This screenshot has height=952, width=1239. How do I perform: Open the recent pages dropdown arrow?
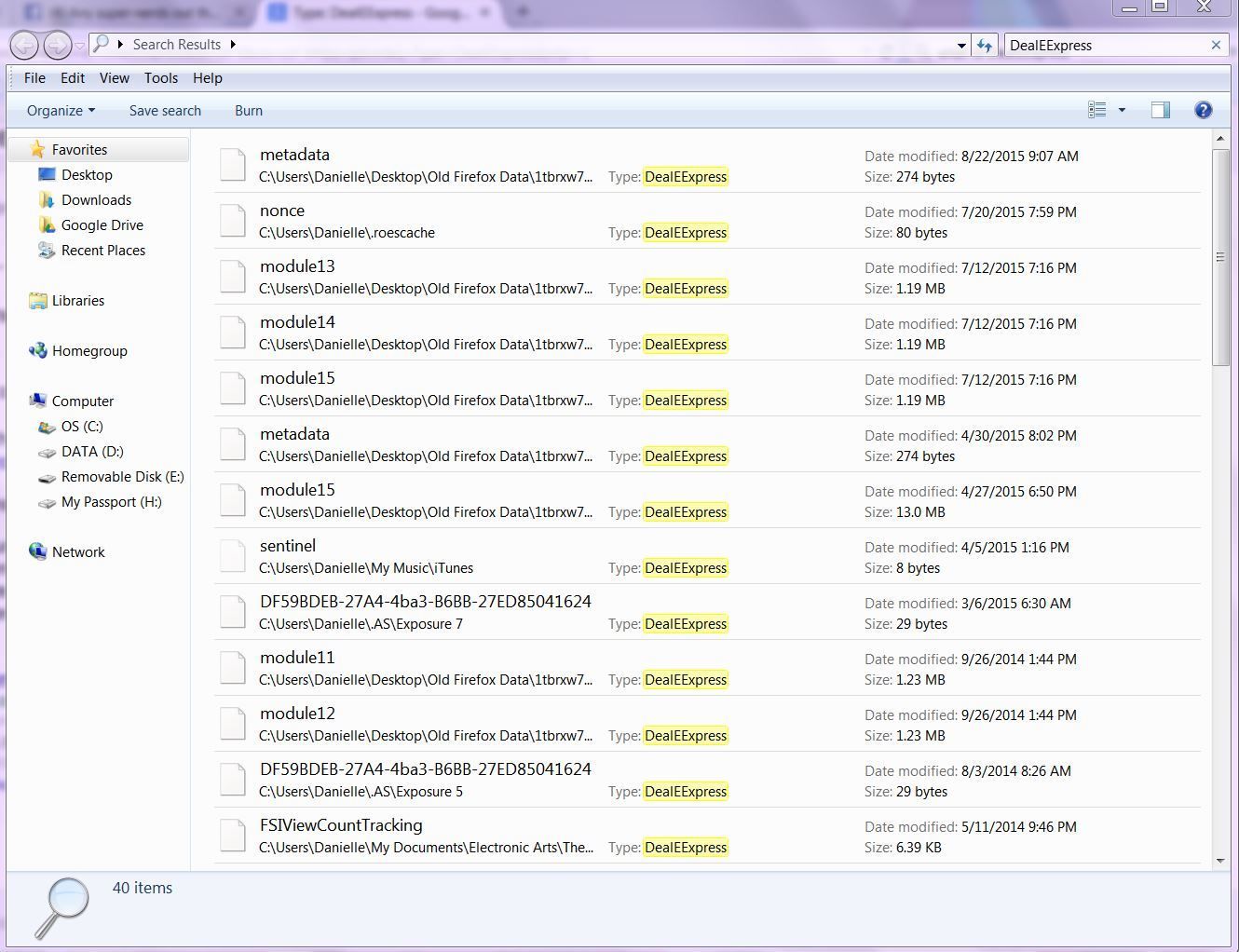point(80,46)
